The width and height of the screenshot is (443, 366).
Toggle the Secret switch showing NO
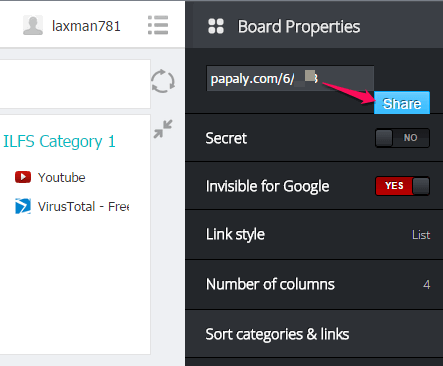(402, 138)
